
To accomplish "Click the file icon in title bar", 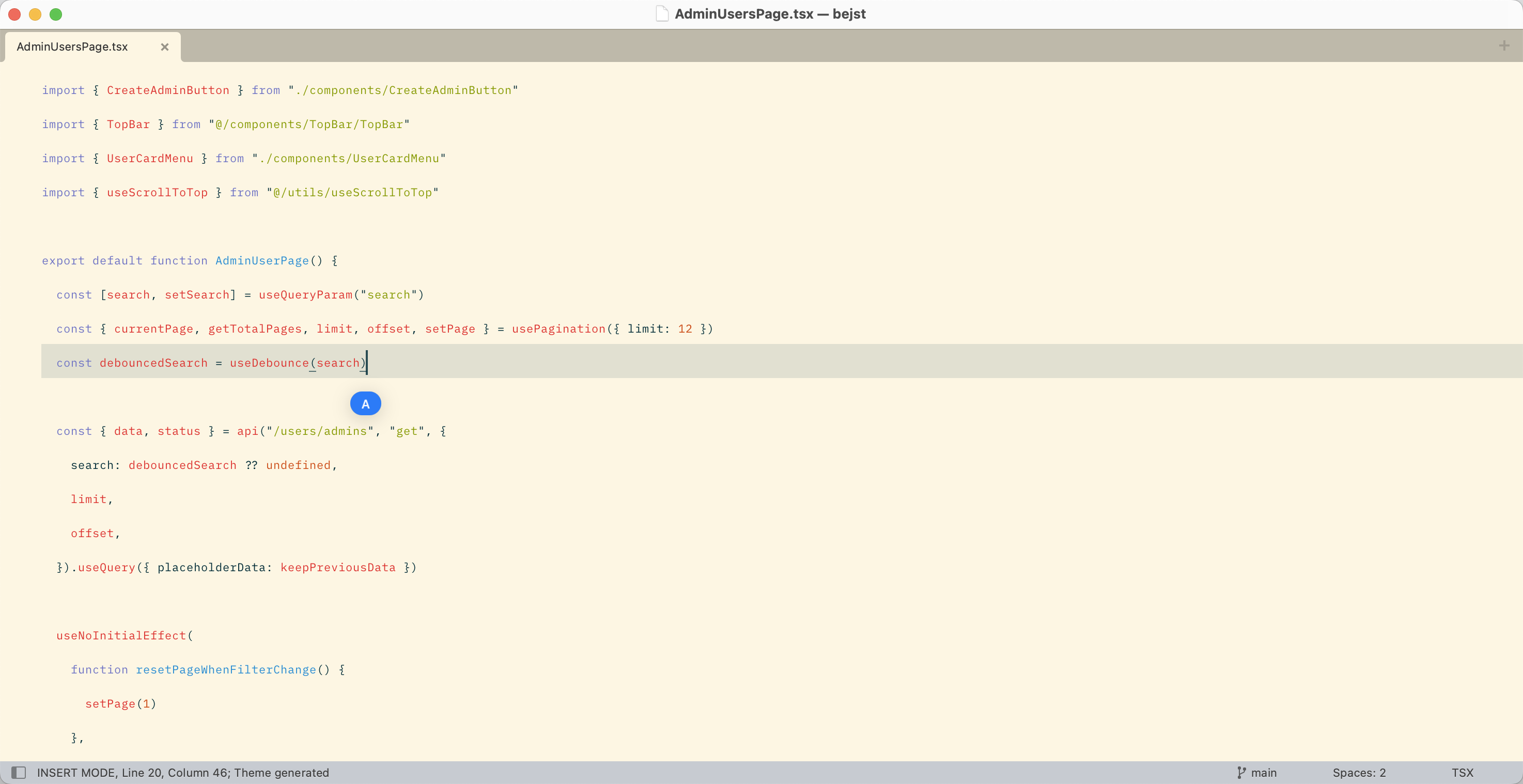I will 662,13.
